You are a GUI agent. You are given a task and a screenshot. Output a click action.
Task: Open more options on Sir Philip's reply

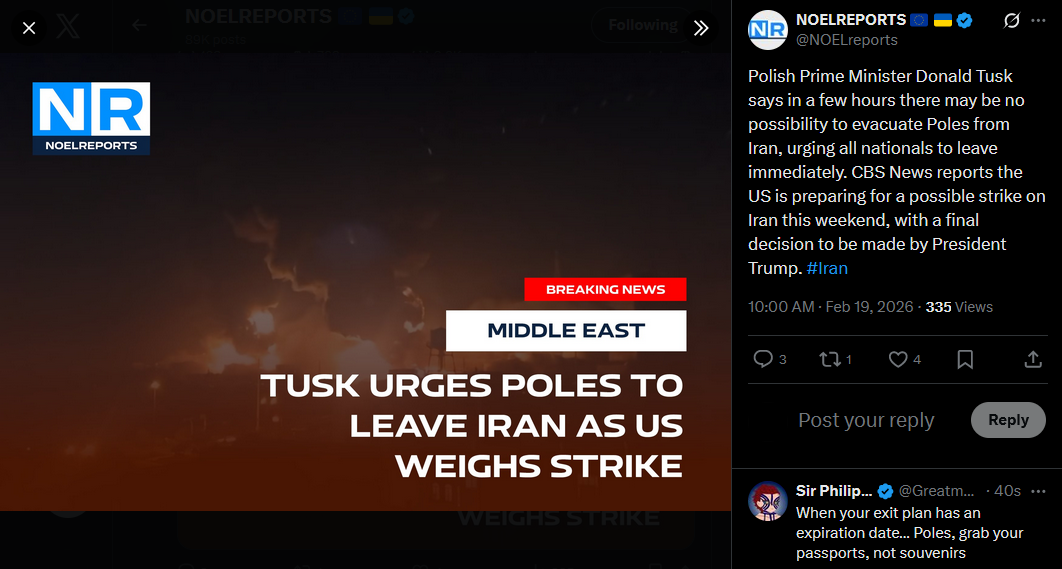(x=1038, y=491)
